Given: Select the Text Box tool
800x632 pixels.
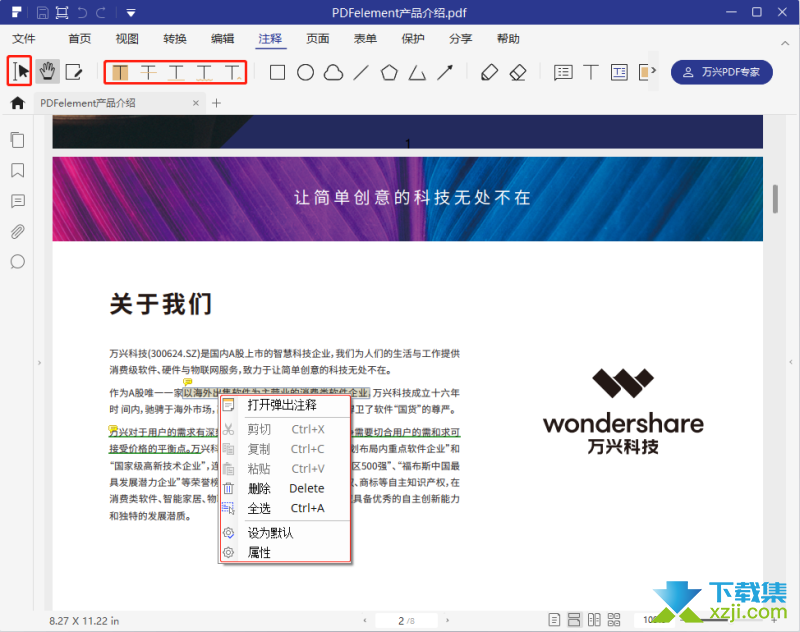Looking at the screenshot, I should [619, 72].
